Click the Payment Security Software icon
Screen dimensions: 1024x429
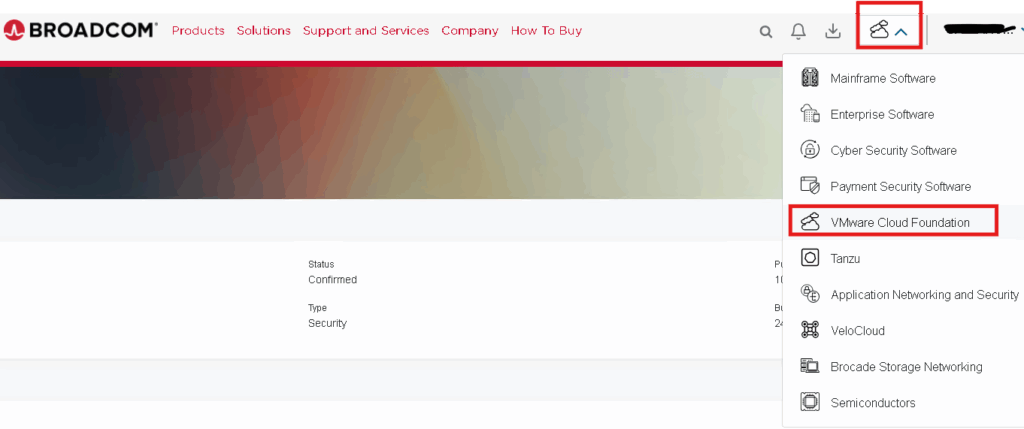(810, 186)
